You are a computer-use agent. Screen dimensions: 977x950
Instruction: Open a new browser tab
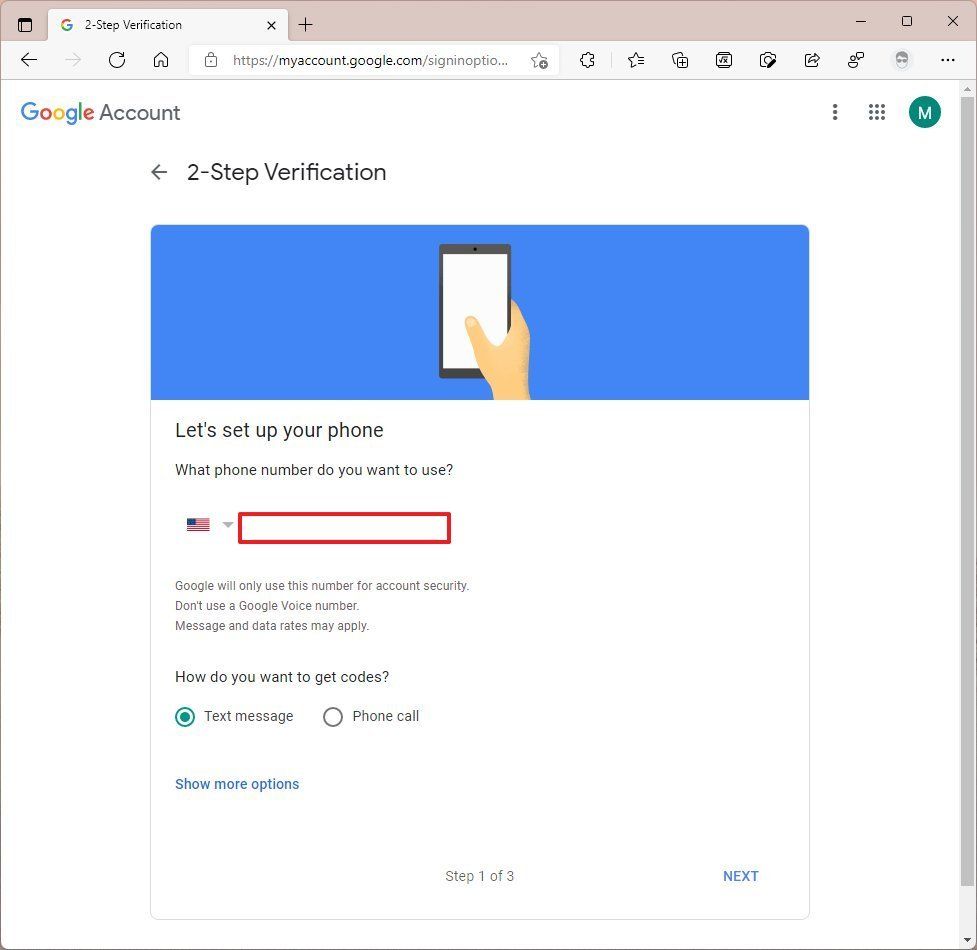tap(305, 24)
